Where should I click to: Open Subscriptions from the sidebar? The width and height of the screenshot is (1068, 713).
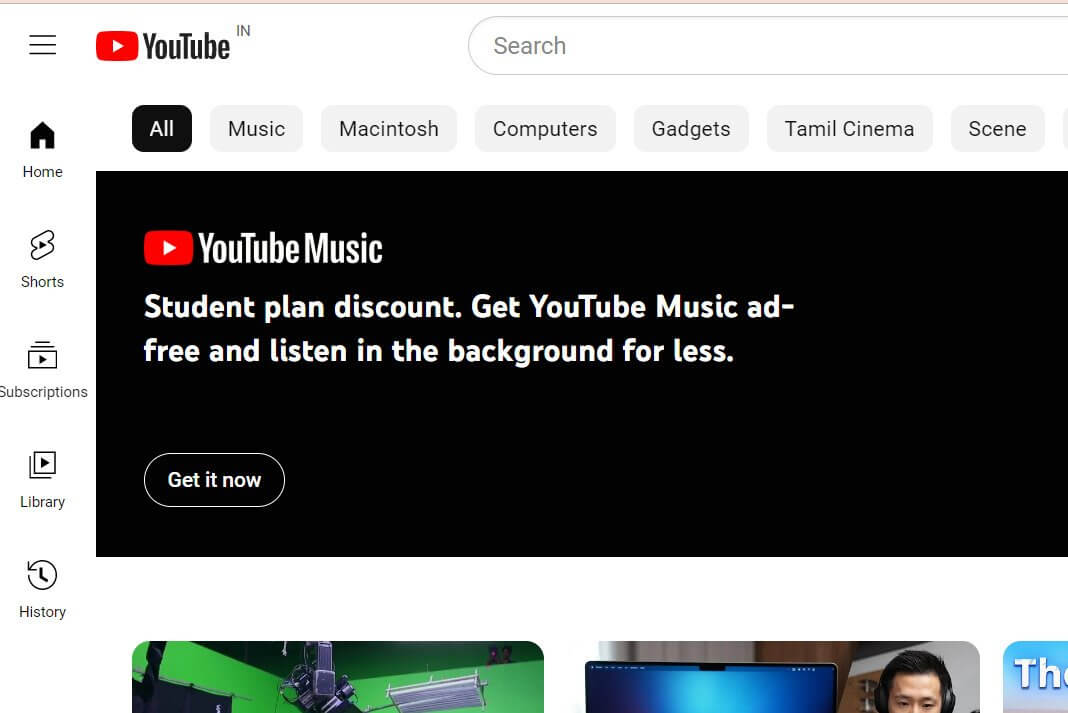(x=42, y=368)
